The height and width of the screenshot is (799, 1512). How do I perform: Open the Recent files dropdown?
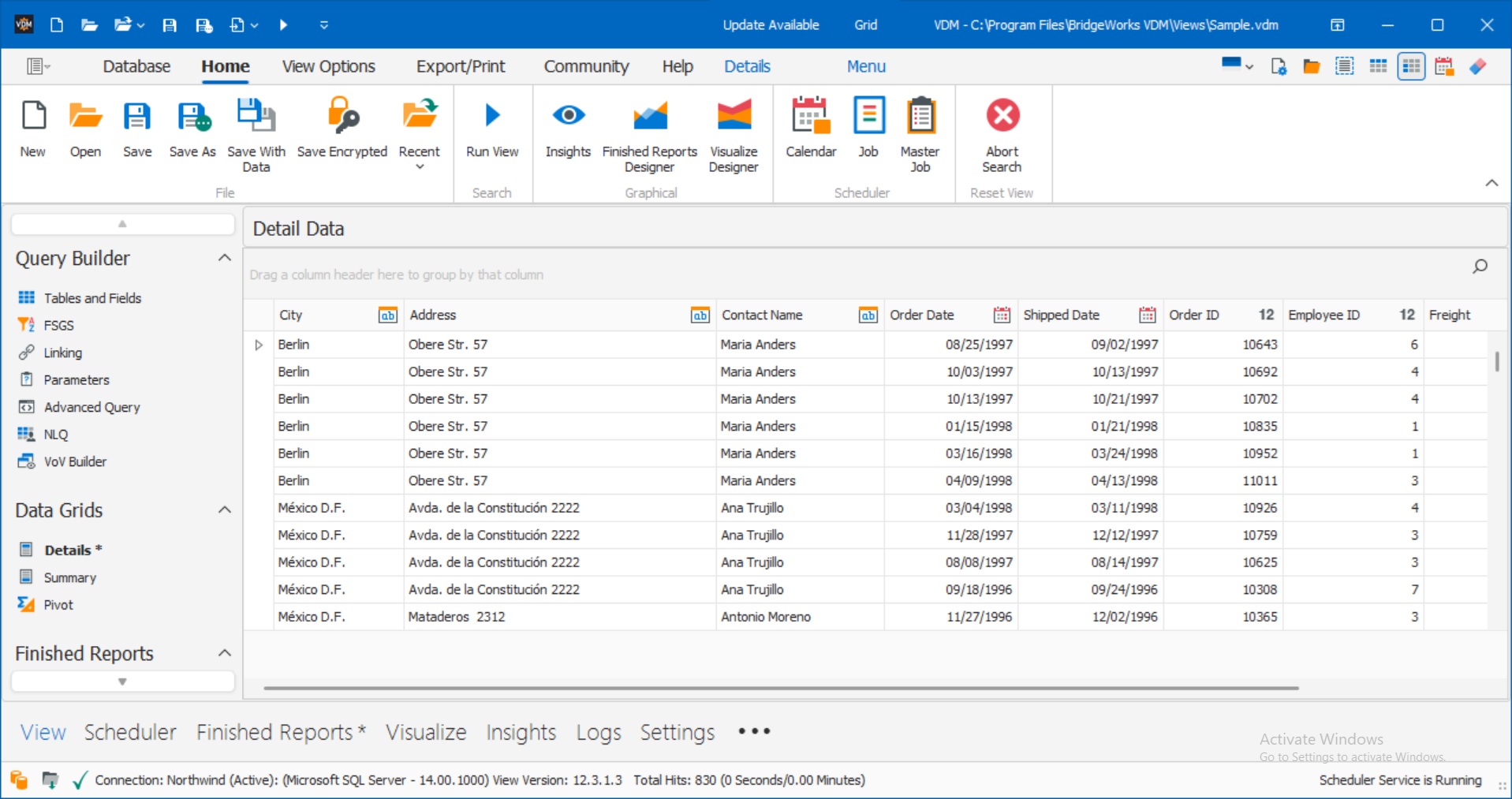pyautogui.click(x=419, y=166)
